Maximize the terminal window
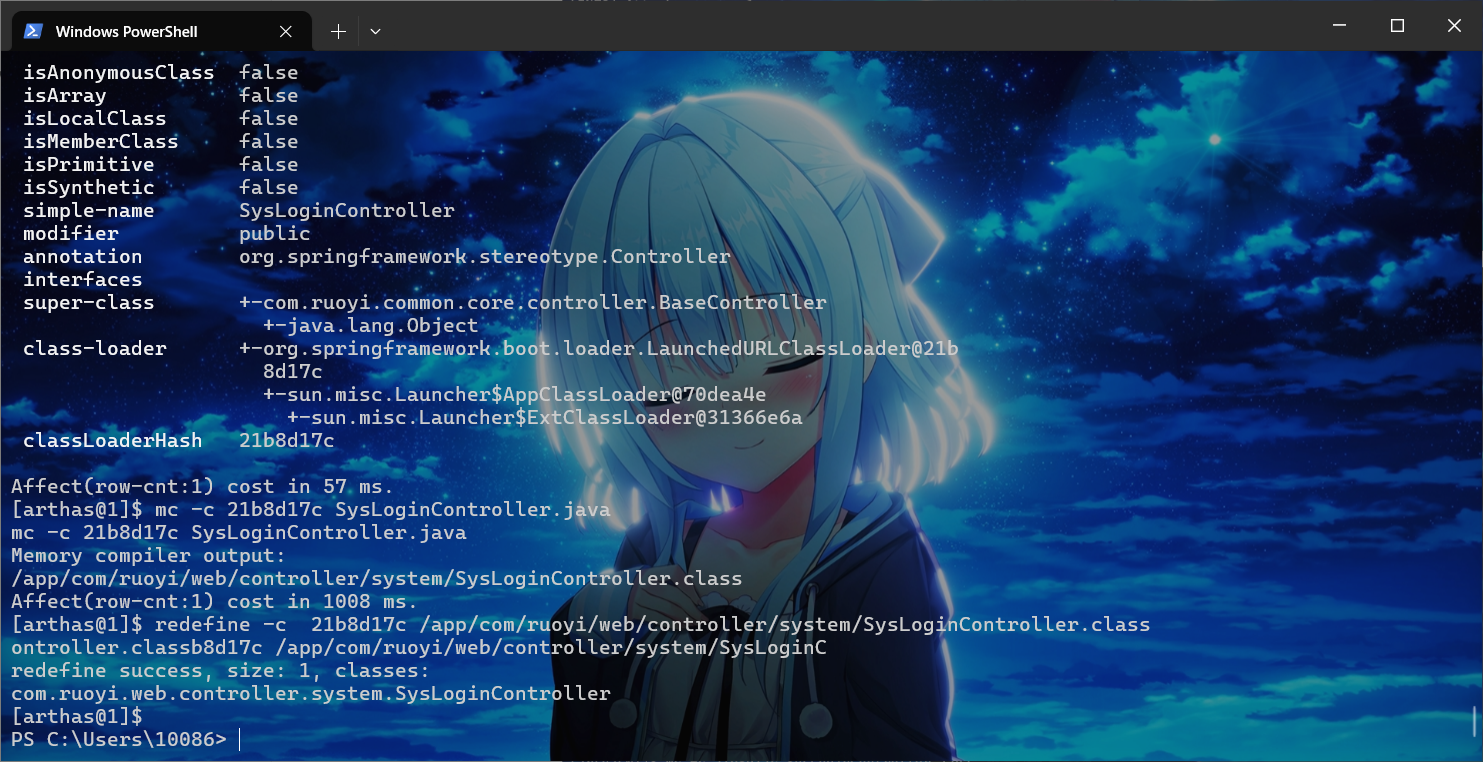This screenshot has width=1483, height=762. [x=1398, y=26]
